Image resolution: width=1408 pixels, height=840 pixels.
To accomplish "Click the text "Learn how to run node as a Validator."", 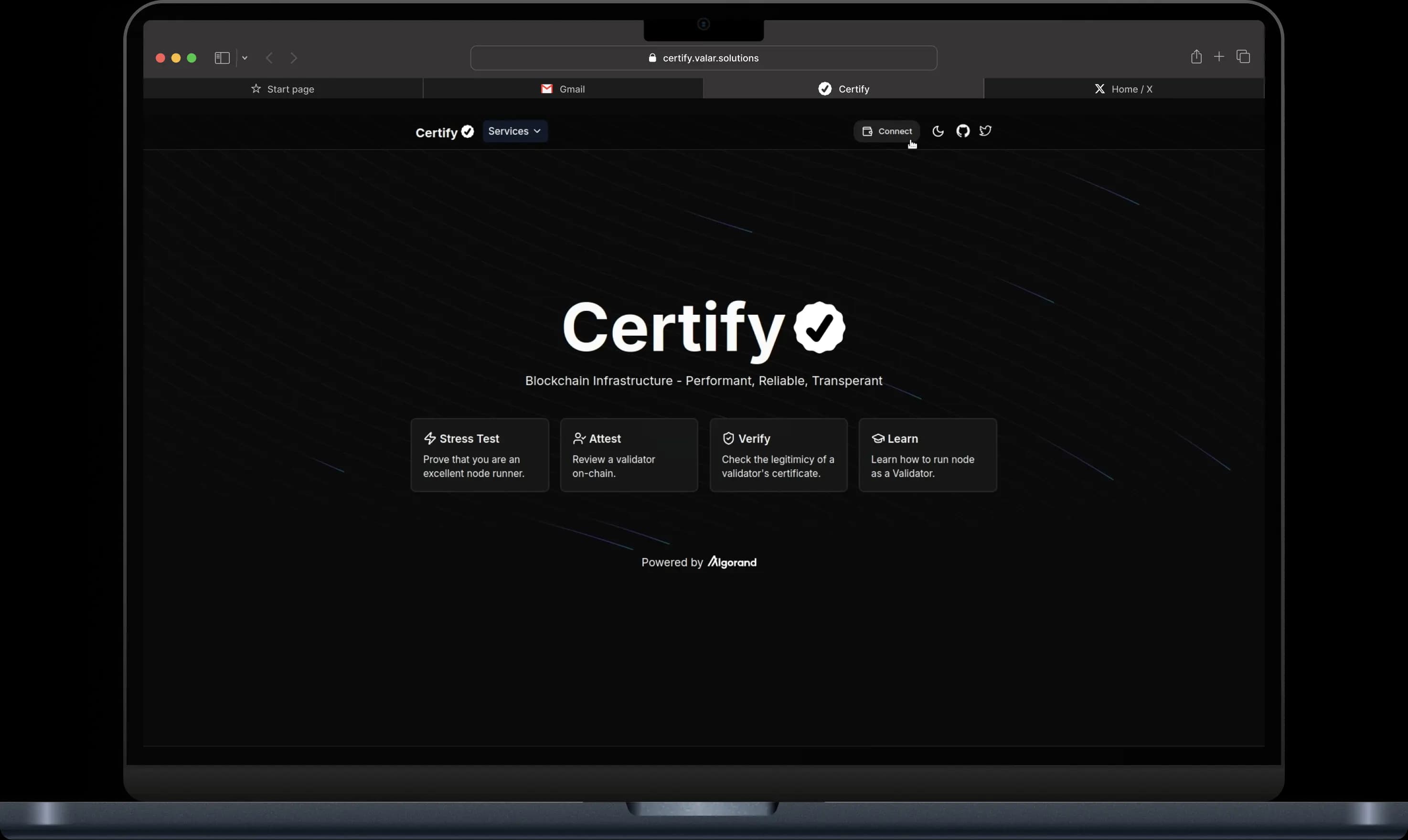I will 923,467.
